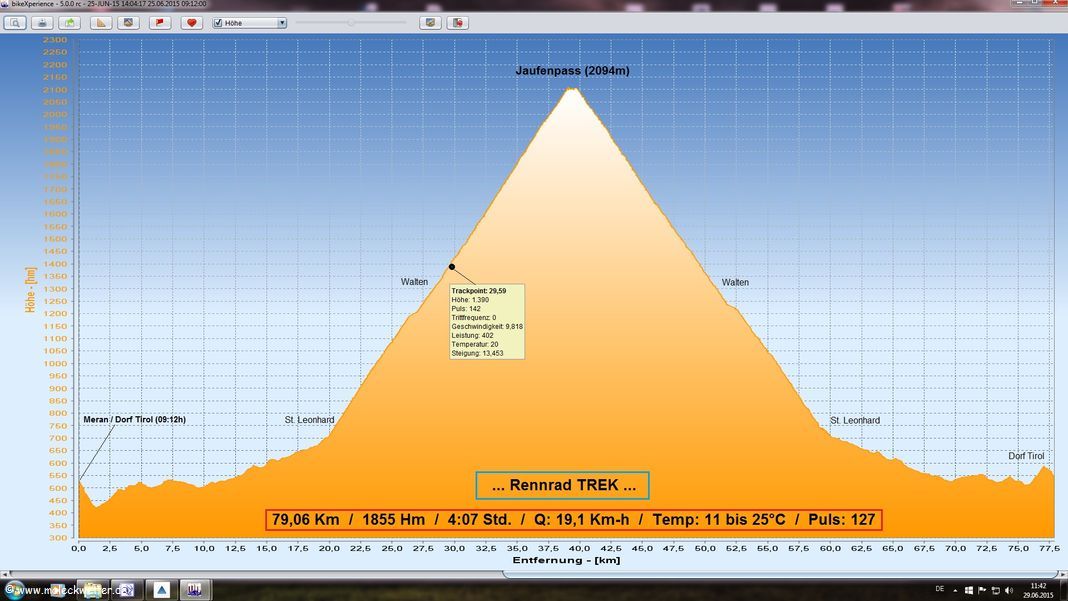1068x601 pixels.
Task: Select the black trackpoint marker on the curve
Action: [x=452, y=267]
